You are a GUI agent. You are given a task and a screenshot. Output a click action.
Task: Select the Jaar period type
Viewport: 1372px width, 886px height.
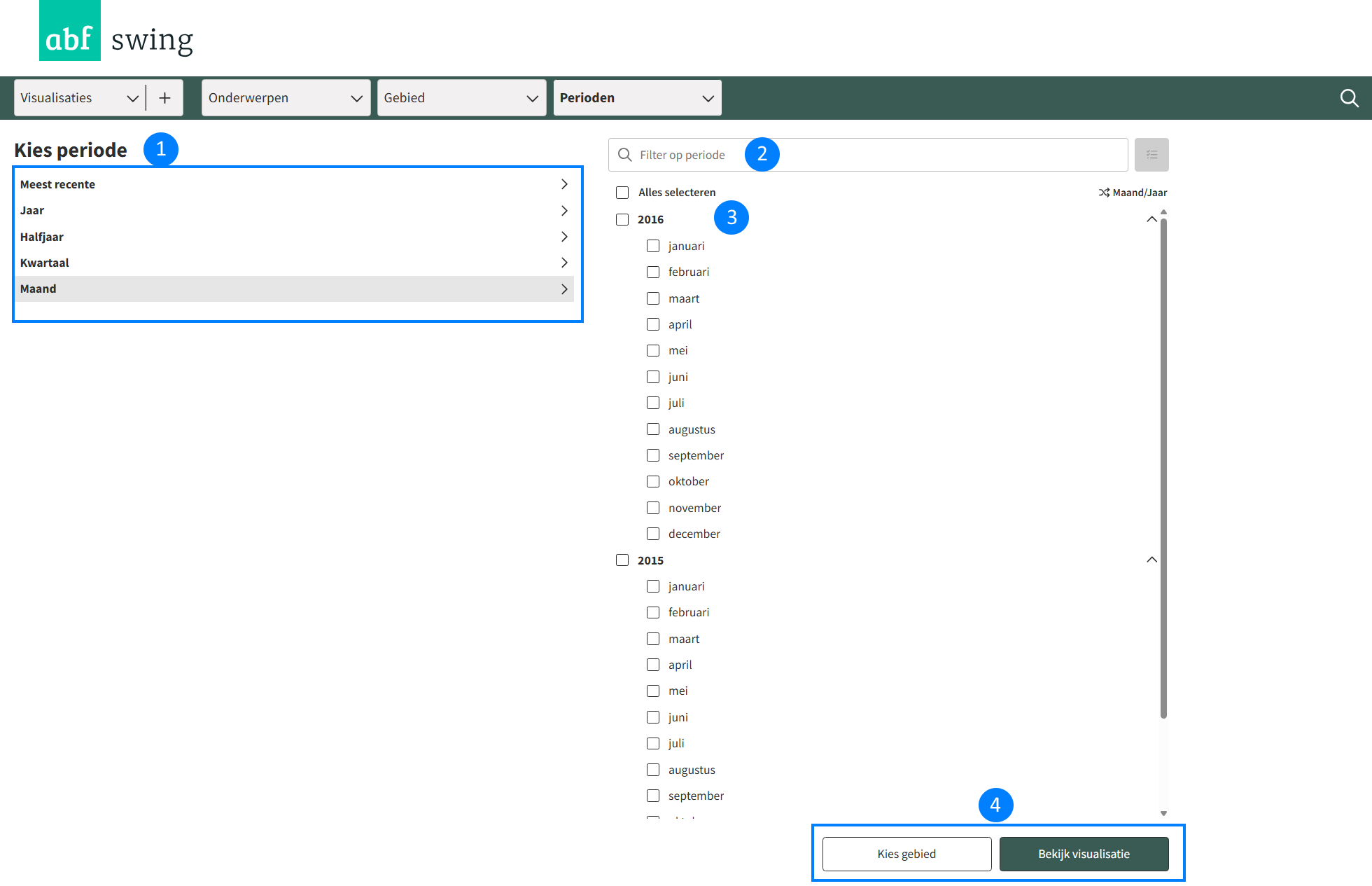(x=32, y=210)
